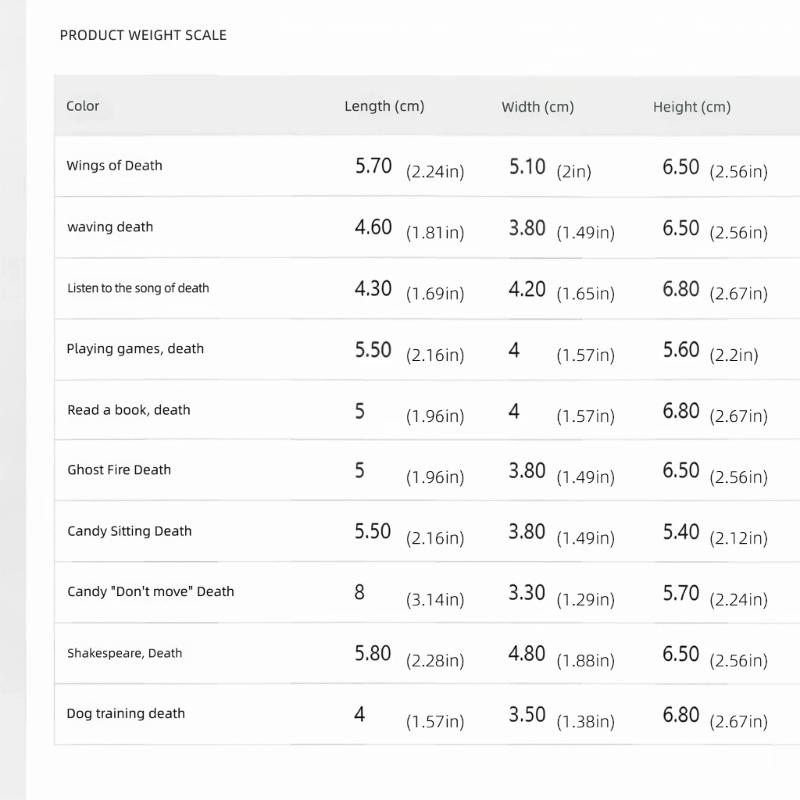This screenshot has width=800, height=800.
Task: Click the 5.70 length for Wings of Death
Action: (x=373, y=166)
